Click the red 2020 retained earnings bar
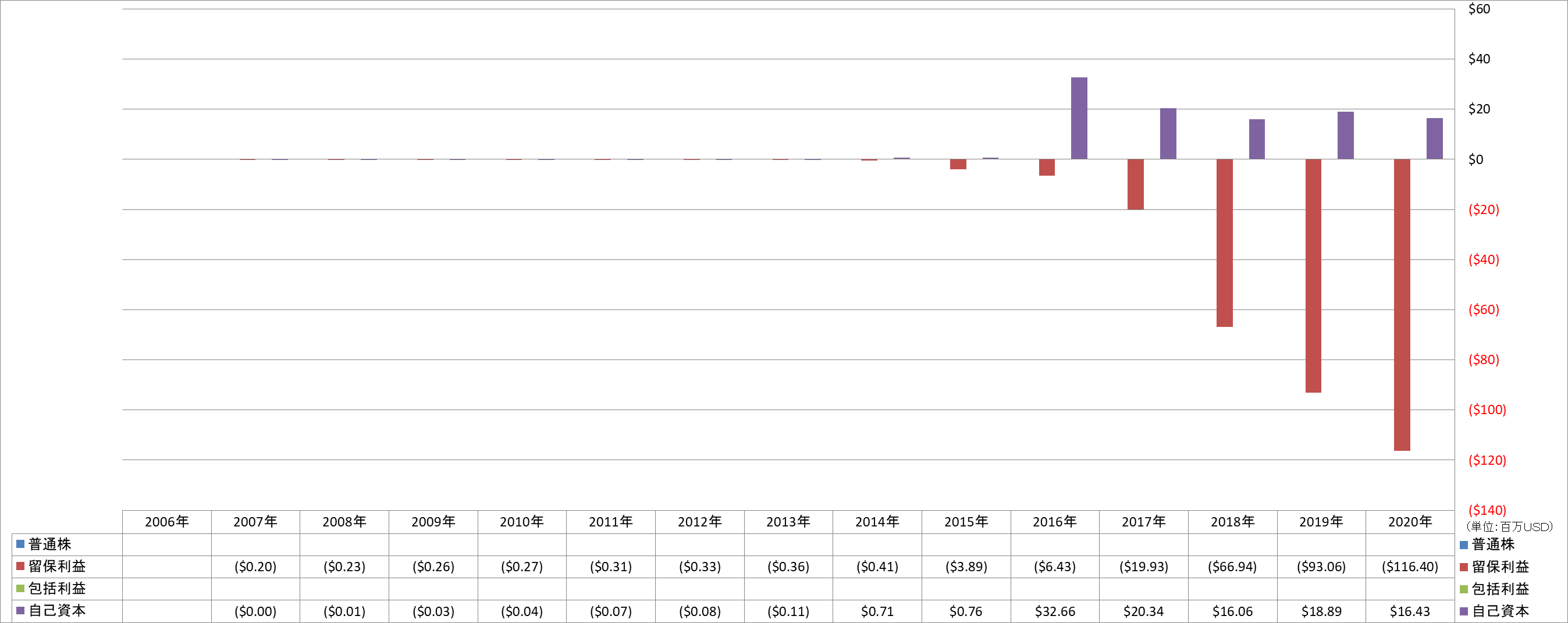 (x=1402, y=305)
